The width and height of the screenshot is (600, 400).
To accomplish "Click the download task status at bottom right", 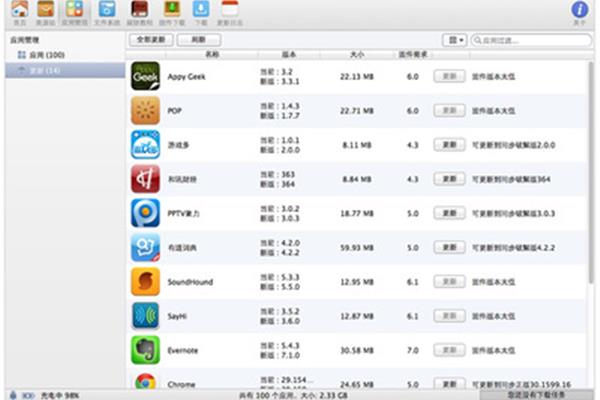I will pyautogui.click(x=536, y=395).
